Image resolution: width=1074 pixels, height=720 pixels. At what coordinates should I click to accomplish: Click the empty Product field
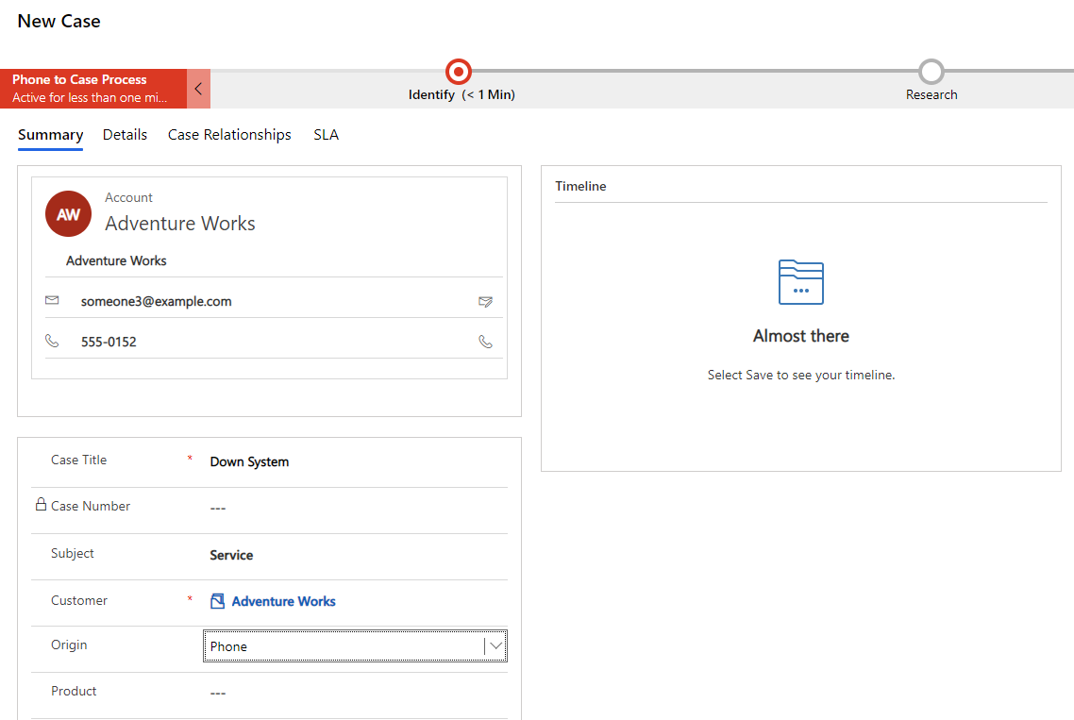[355, 693]
